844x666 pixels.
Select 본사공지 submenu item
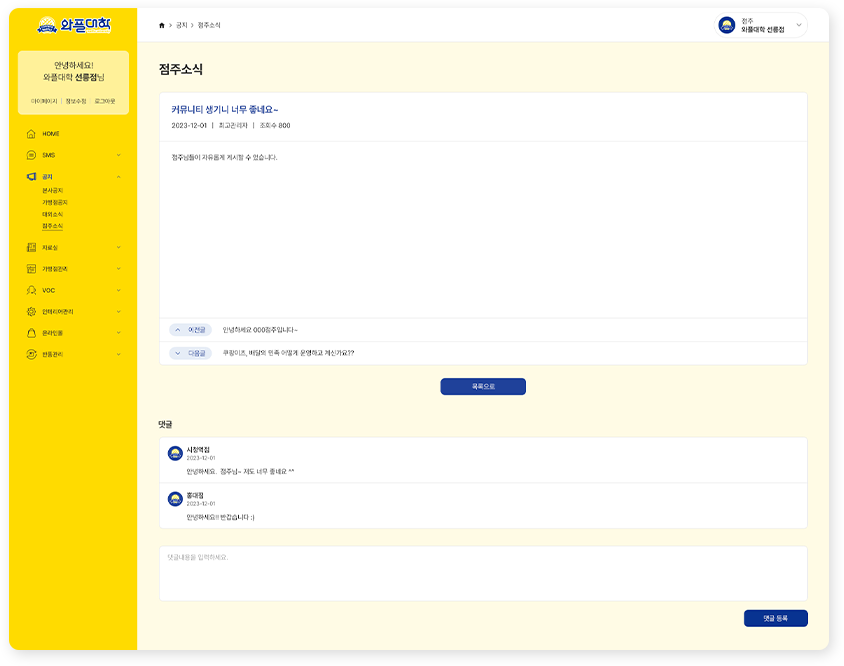[x=52, y=190]
